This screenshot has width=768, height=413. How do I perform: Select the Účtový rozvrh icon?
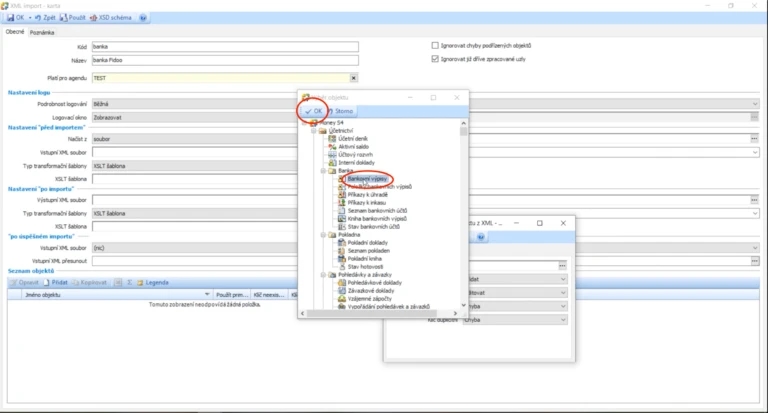[x=332, y=154]
